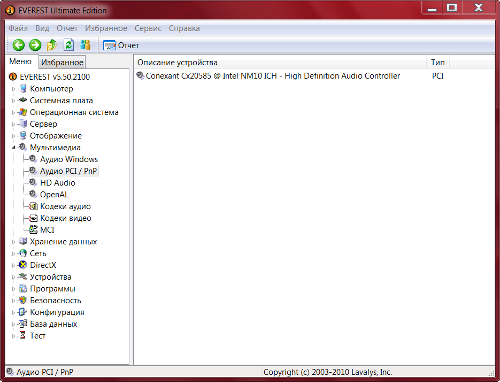Click the Операционная система Windows icon
Viewport: 500px width, 382px height.
point(23,112)
